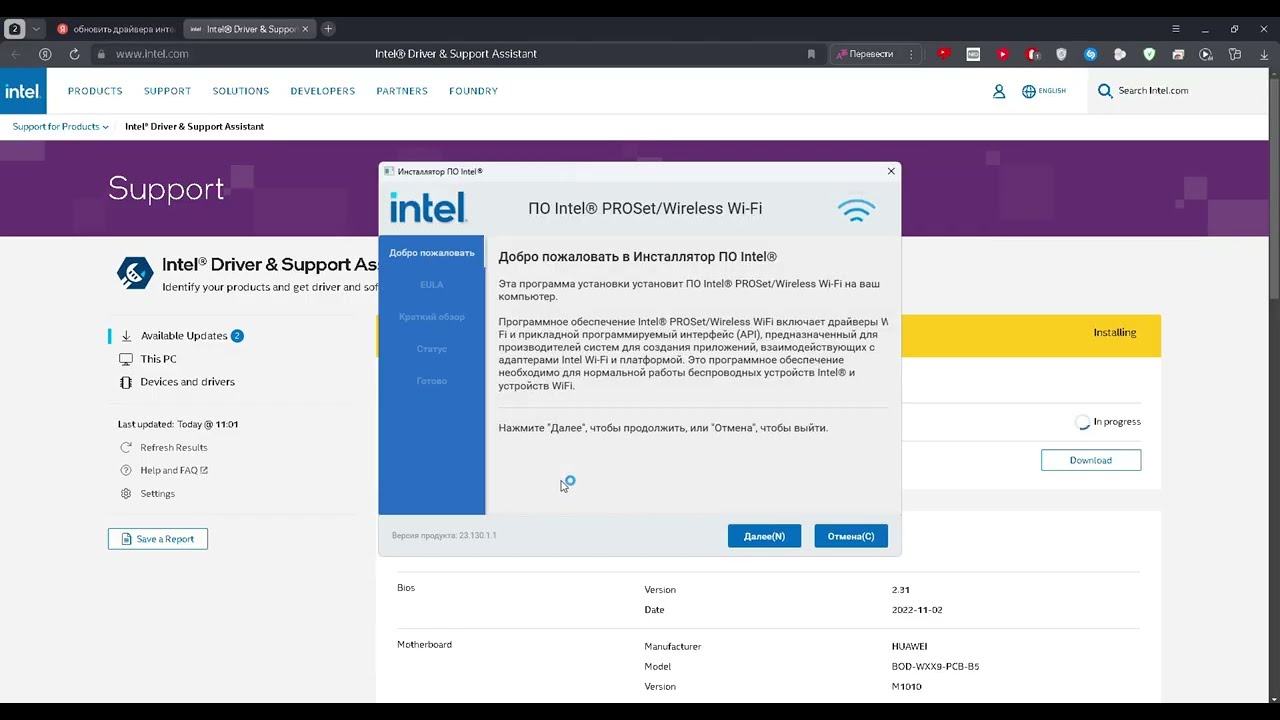Click HUAWEI manufacturer value
The height and width of the screenshot is (720, 1280).
pyautogui.click(x=909, y=647)
